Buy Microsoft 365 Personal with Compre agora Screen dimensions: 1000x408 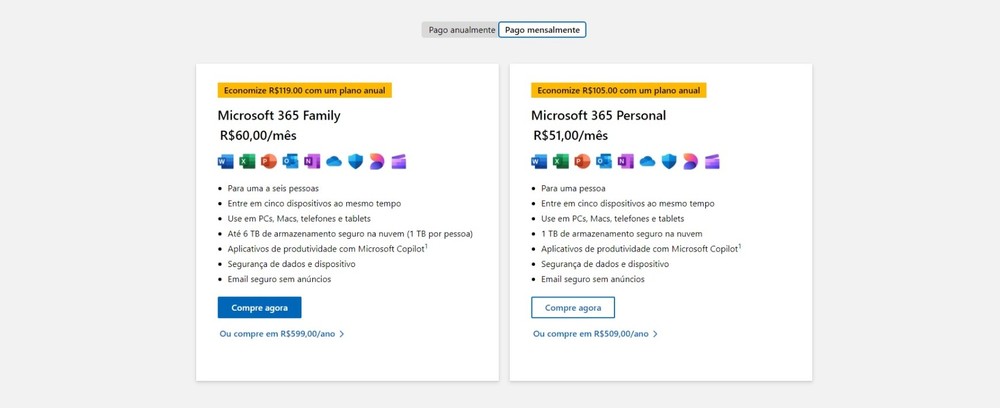pos(573,307)
